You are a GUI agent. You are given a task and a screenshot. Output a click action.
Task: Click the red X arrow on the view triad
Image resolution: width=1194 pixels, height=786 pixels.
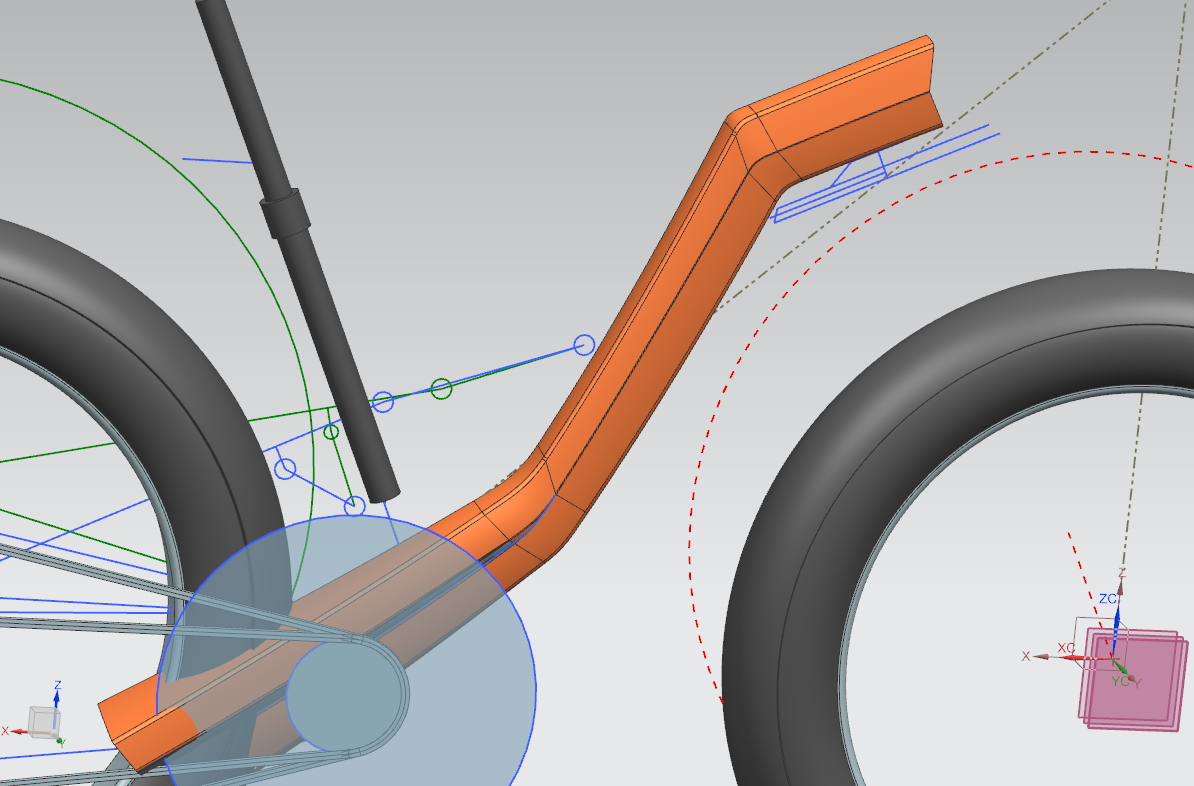(17, 731)
